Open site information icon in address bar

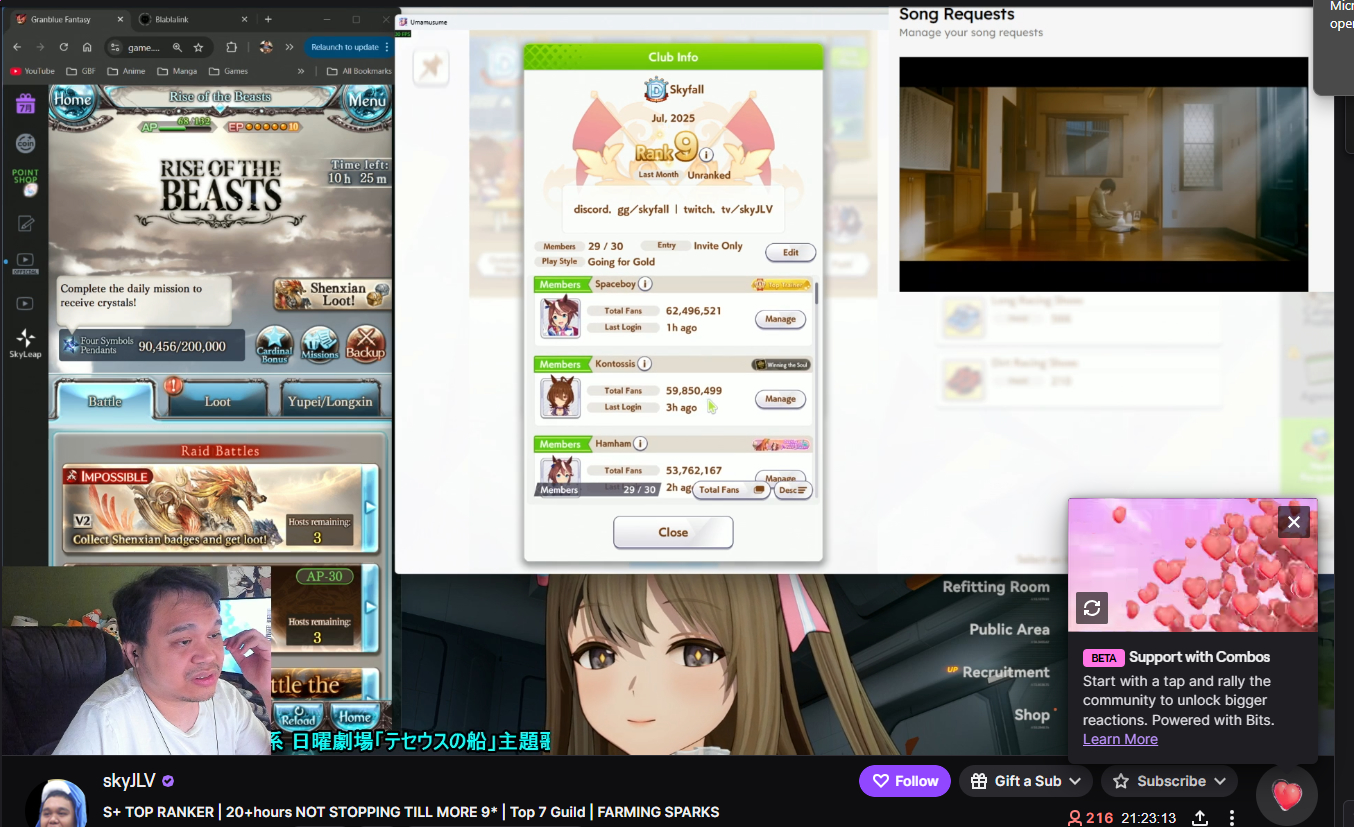click(115, 47)
